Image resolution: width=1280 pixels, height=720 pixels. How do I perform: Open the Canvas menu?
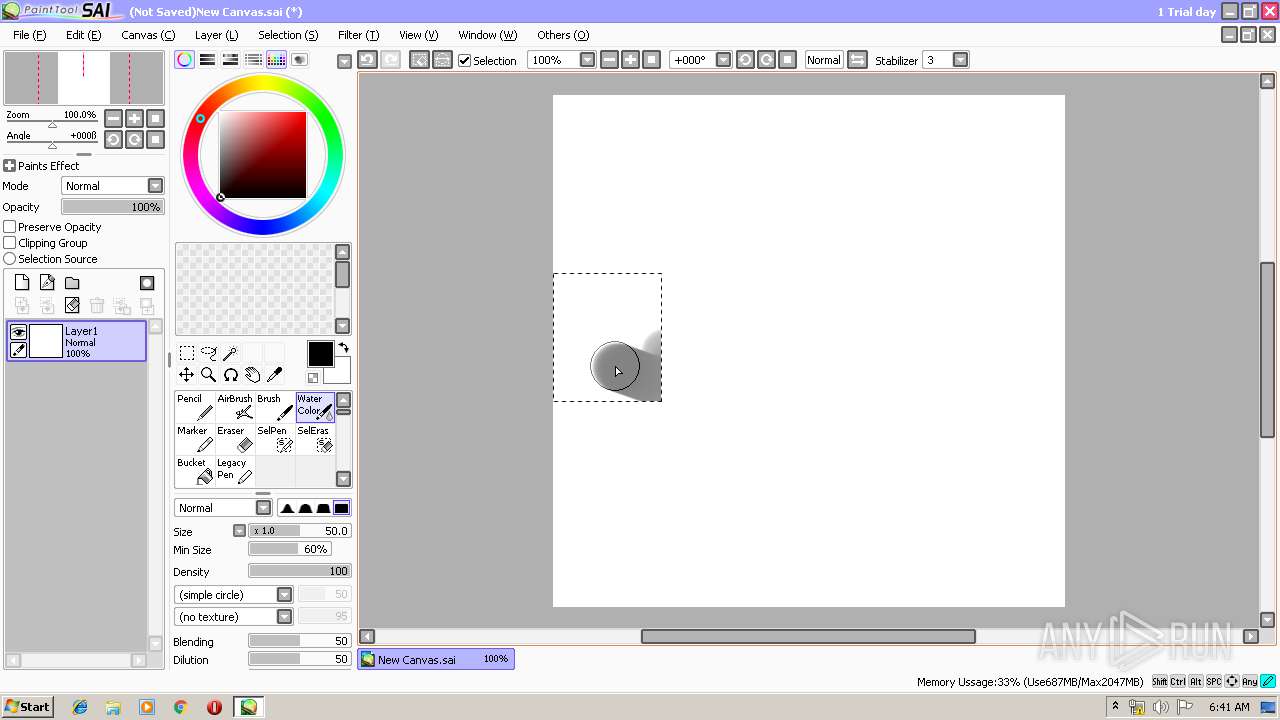[x=147, y=35]
